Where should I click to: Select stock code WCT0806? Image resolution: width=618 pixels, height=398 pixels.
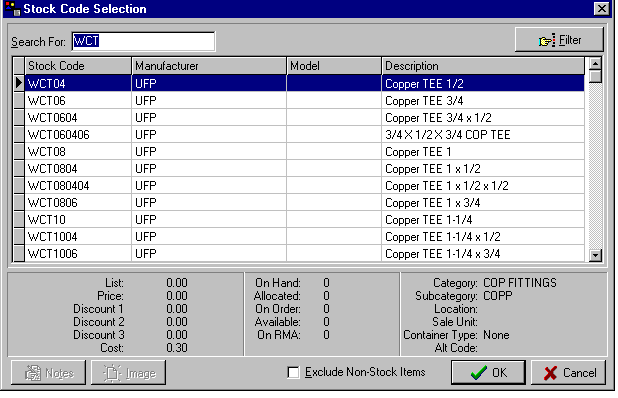[52, 202]
